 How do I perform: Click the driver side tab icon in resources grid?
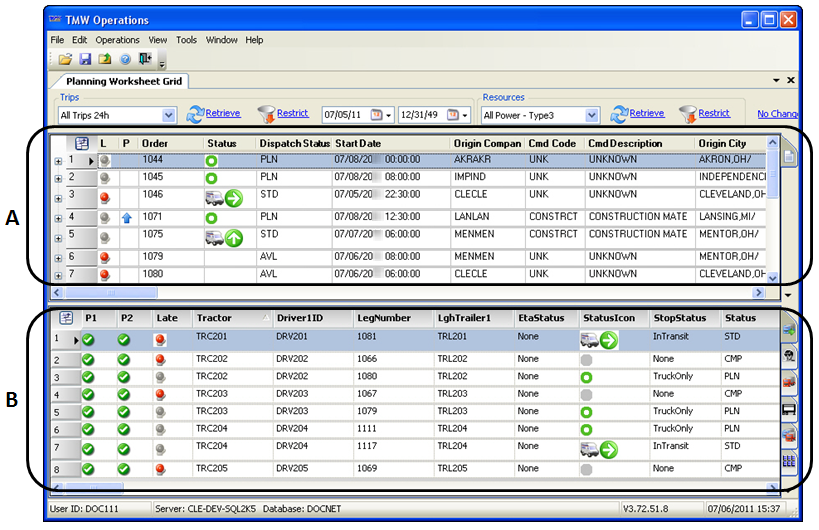pyautogui.click(x=788, y=355)
